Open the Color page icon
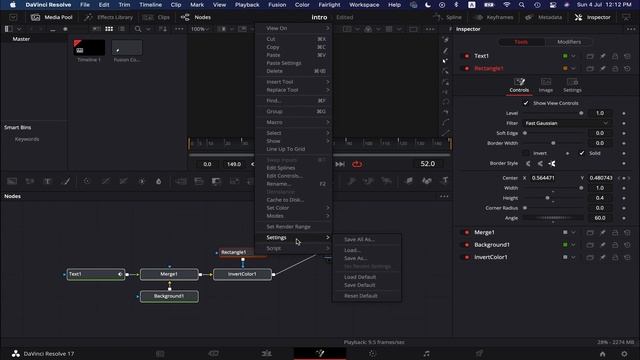Viewport: 640px width, 360px height. (x=372, y=353)
